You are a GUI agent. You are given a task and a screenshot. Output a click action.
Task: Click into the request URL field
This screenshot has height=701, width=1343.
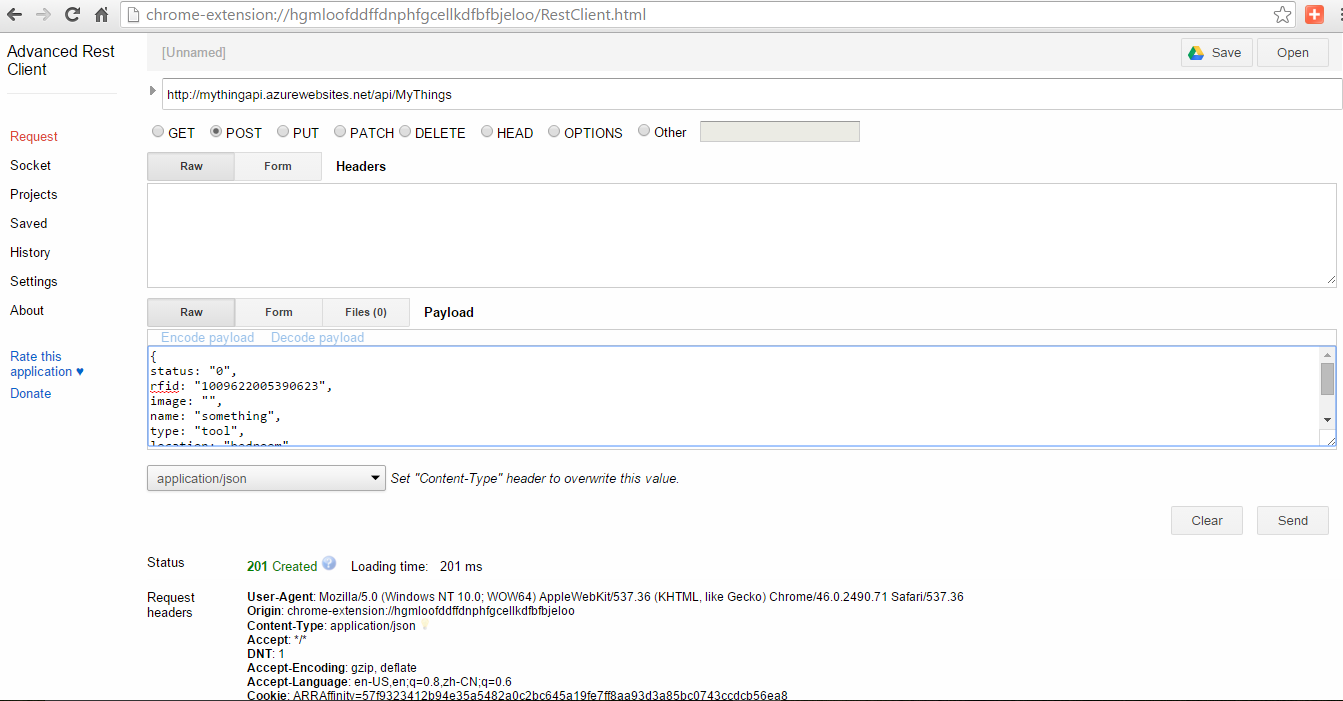[x=750, y=95]
